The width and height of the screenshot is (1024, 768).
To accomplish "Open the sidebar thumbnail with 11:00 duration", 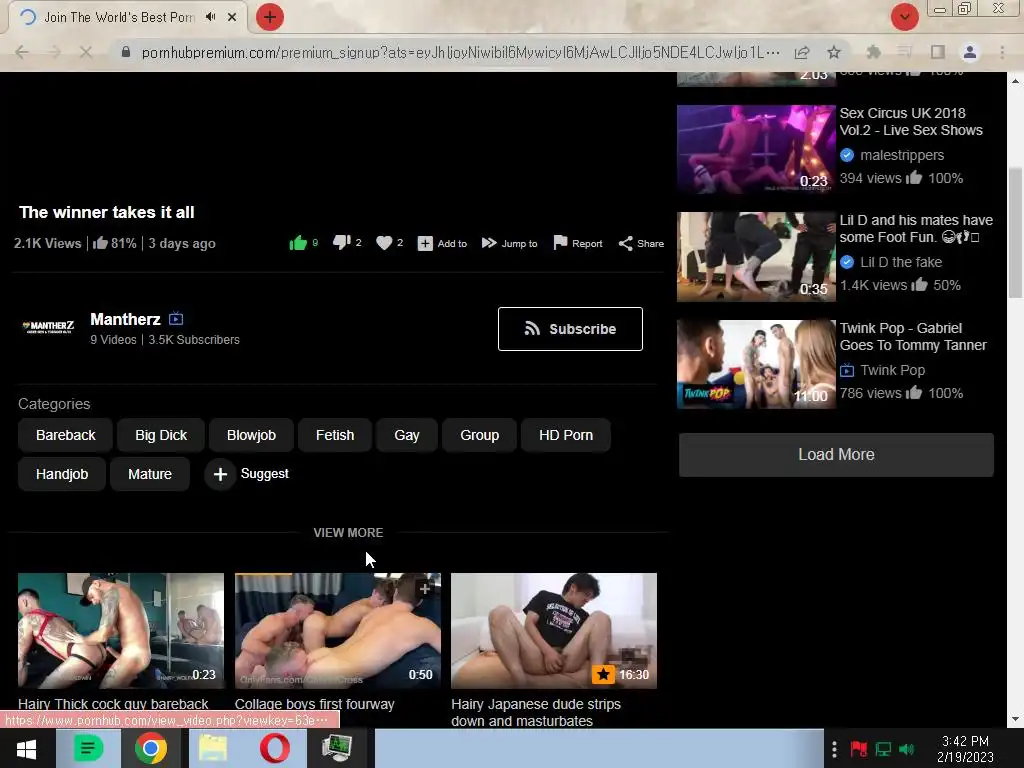I will click(756, 364).
